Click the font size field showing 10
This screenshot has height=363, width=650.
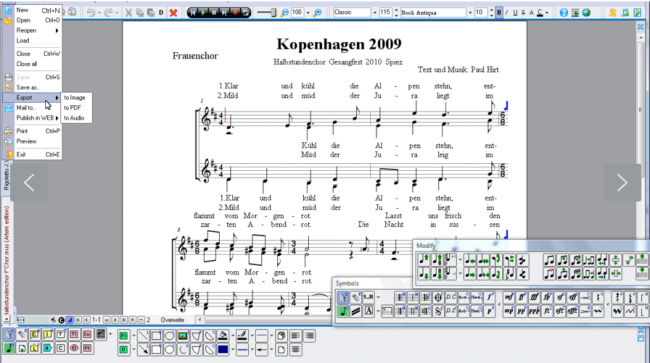(480, 12)
